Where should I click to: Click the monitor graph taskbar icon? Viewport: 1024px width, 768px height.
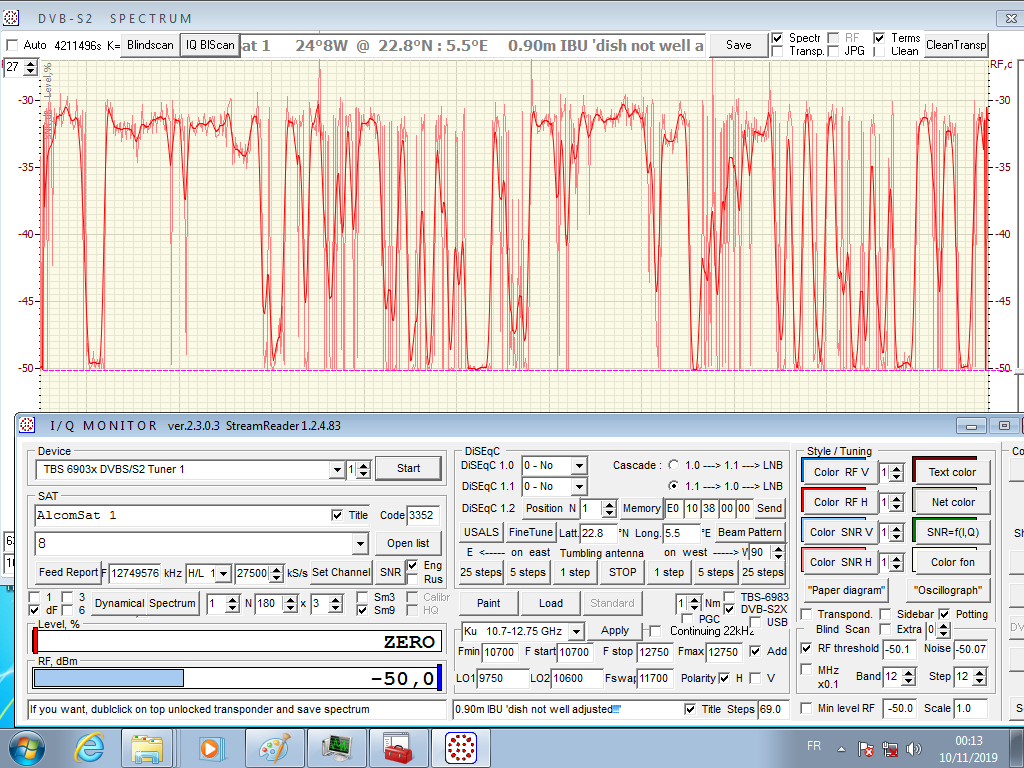(335, 747)
